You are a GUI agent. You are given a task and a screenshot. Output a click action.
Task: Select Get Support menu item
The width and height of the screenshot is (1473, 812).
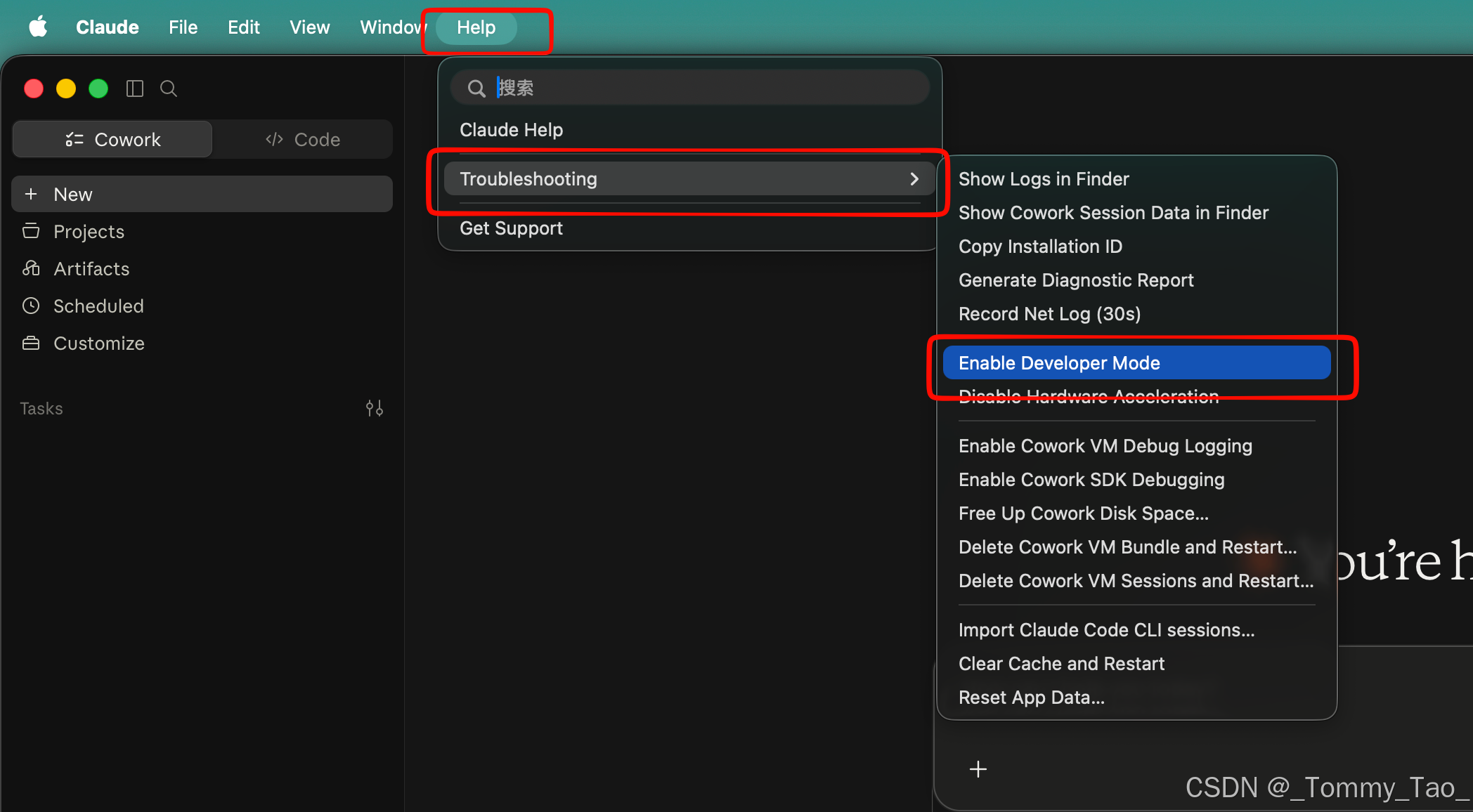[689, 228]
